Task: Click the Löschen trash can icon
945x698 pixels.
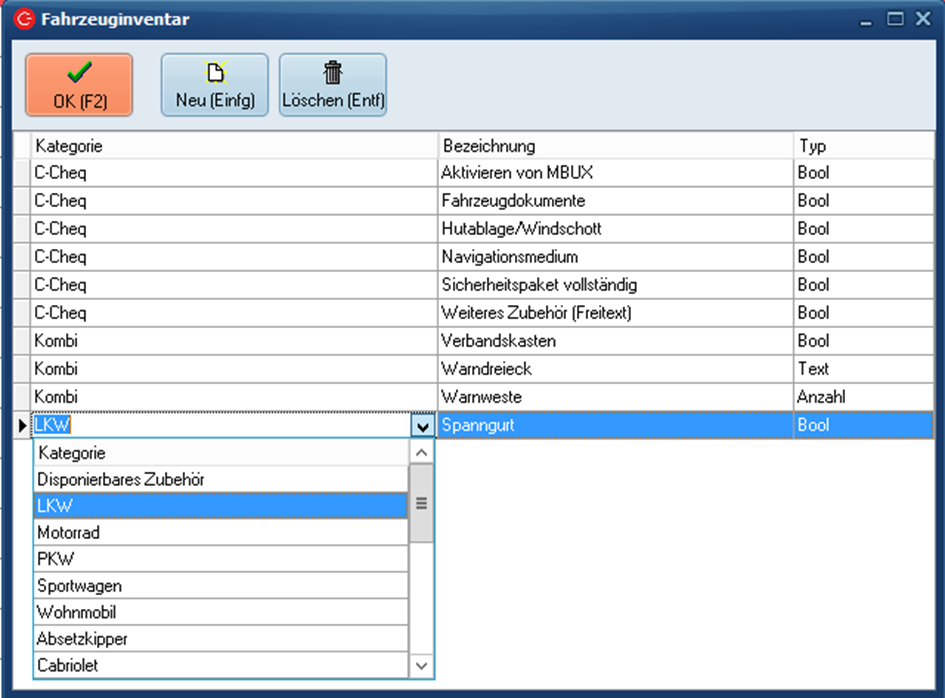Action: 333,73
